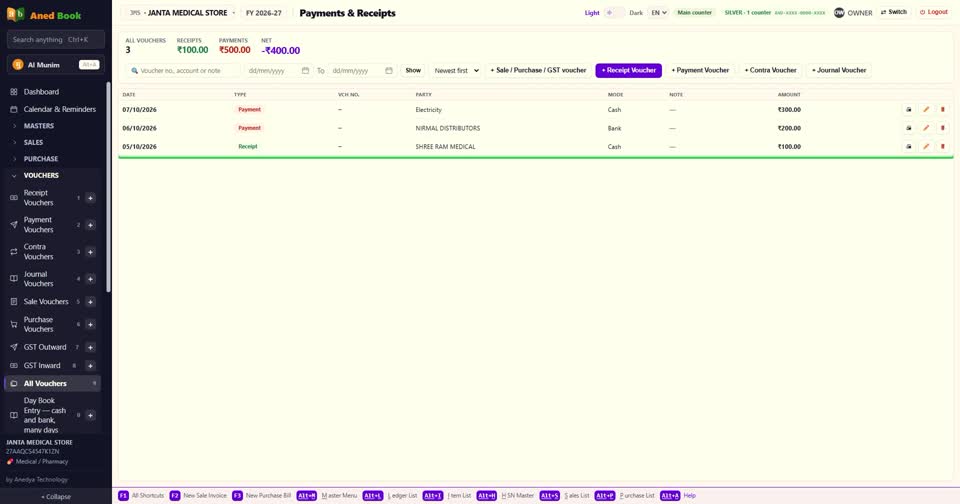Create a new + Journal Voucher

[x=839, y=70]
